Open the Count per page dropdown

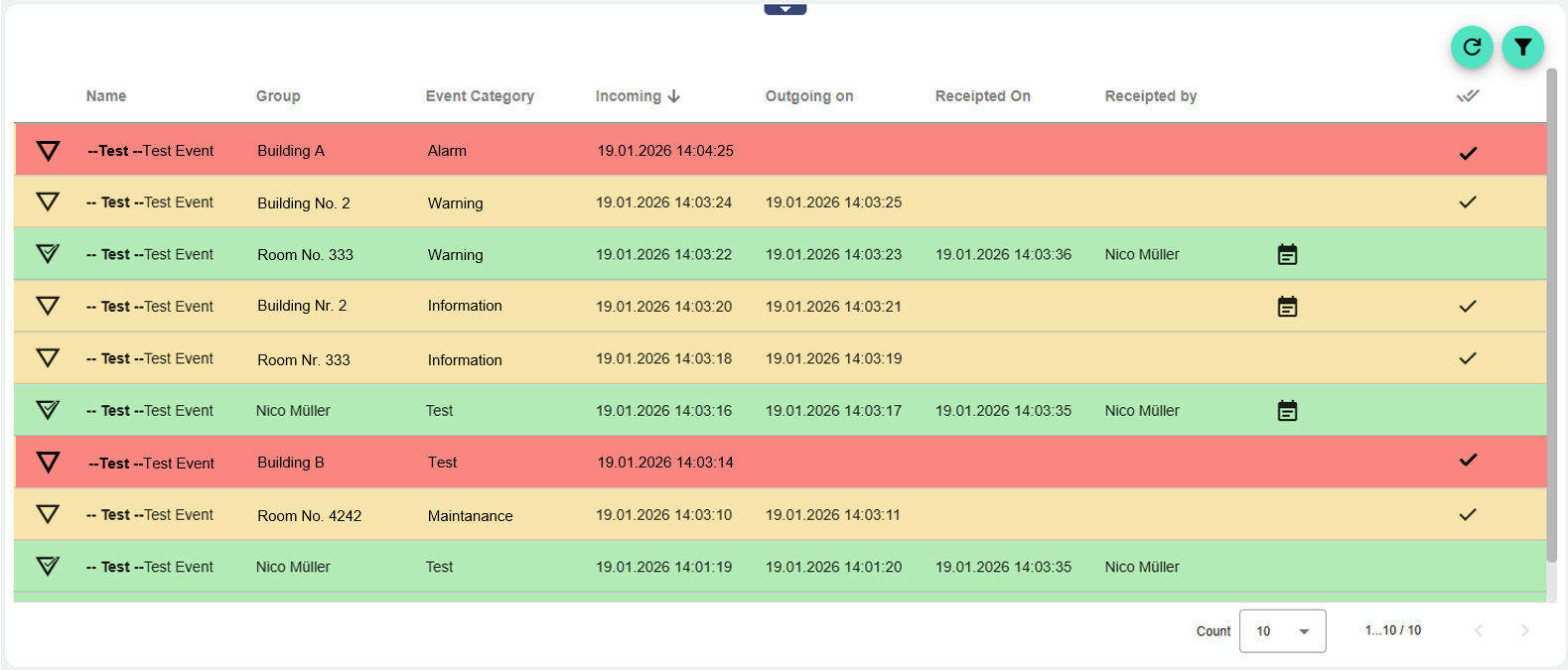[x=1282, y=631]
